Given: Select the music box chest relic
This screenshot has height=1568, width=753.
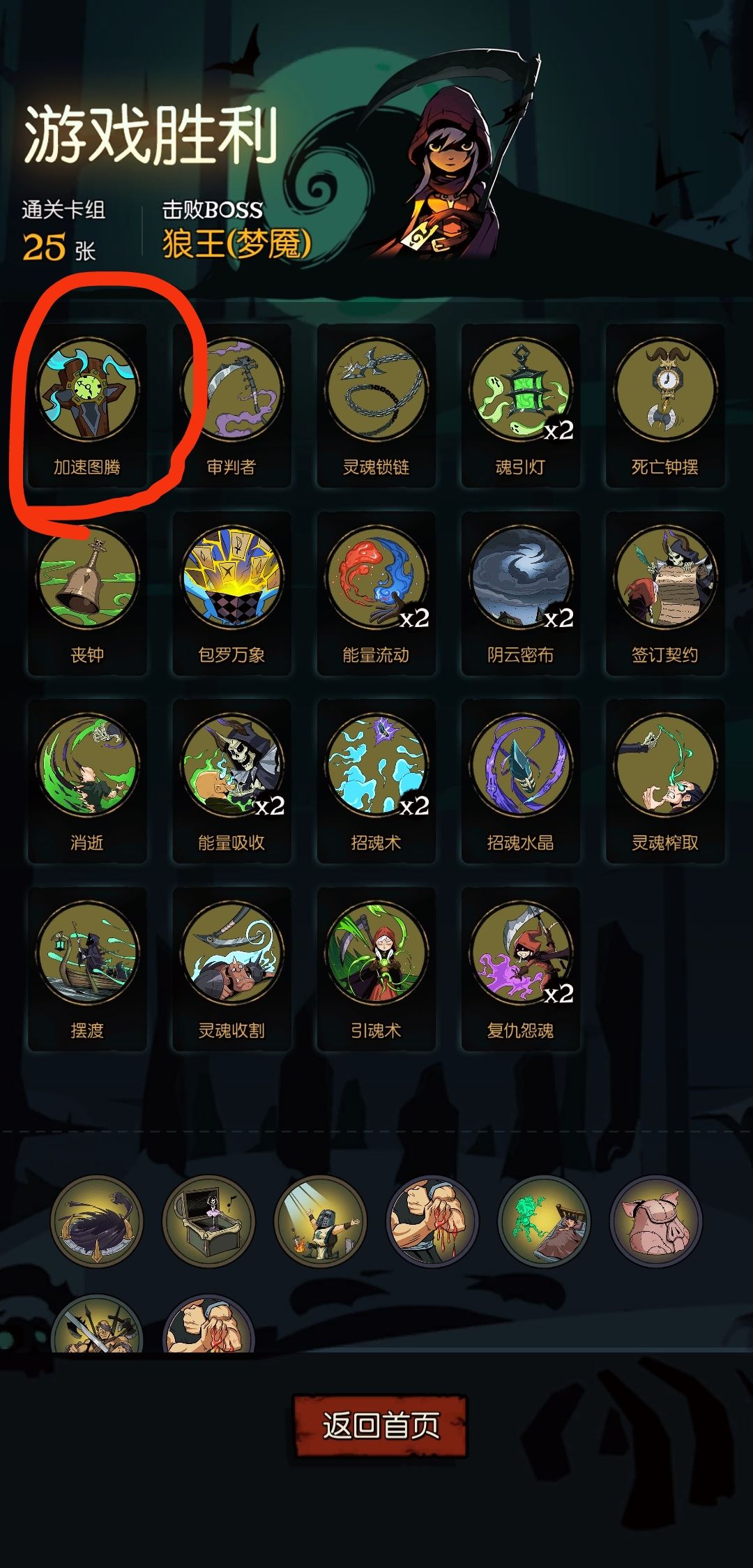Looking at the screenshot, I should tap(208, 1221).
